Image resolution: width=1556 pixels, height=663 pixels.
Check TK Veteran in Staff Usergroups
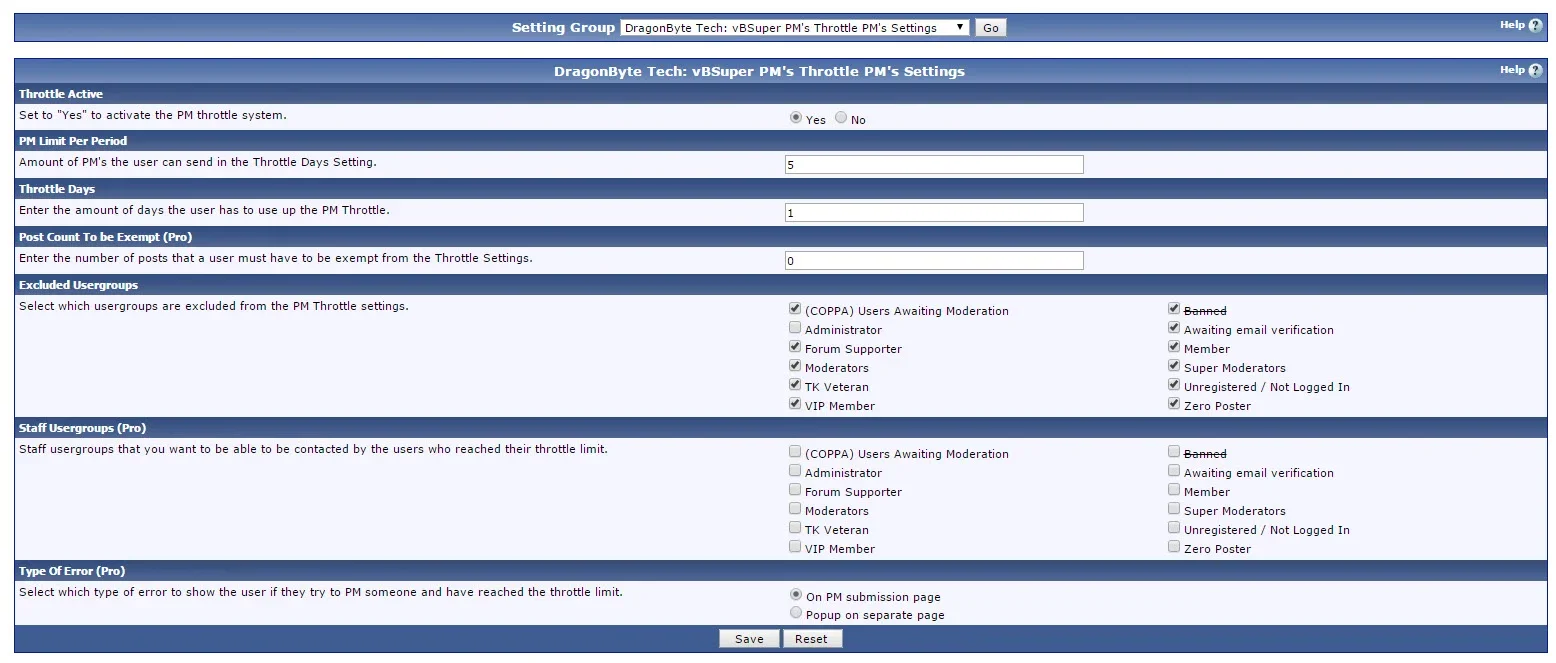pos(795,528)
